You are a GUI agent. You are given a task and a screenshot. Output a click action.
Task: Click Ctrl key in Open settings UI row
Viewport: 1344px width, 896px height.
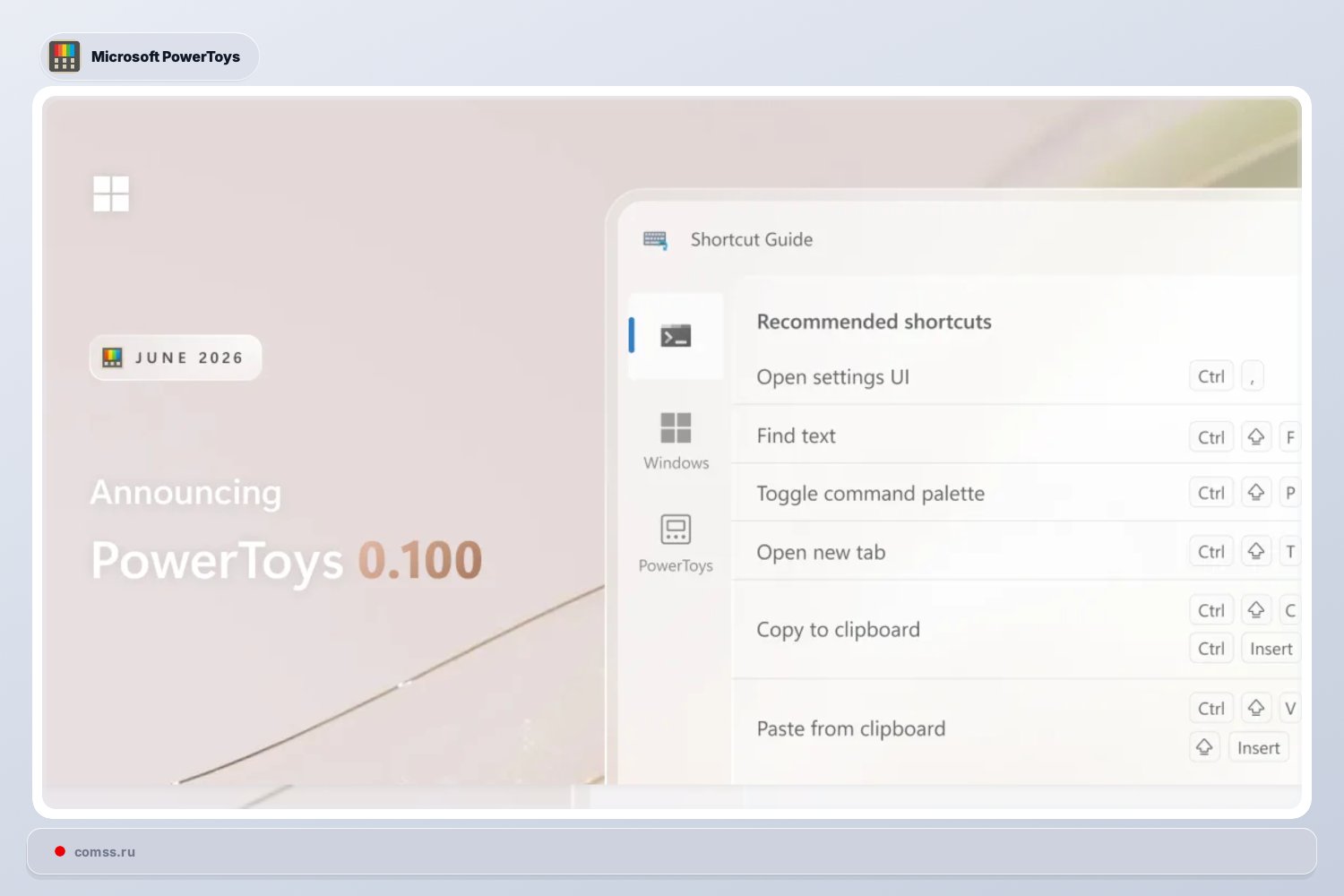pos(1211,376)
